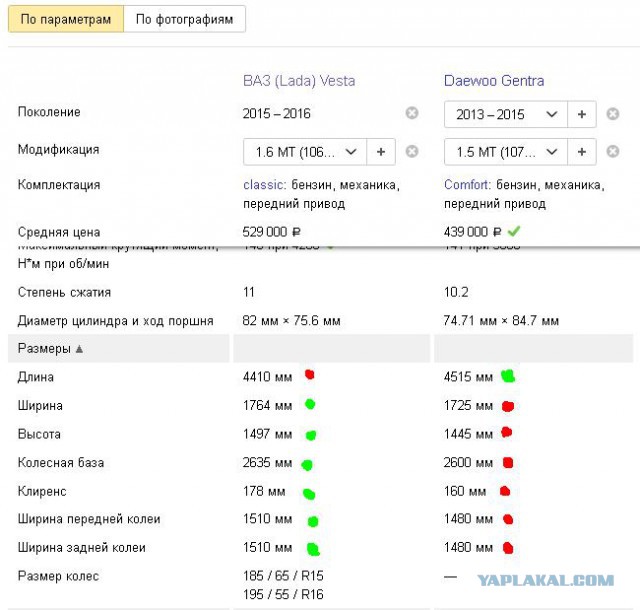The width and height of the screenshot is (640, 610).
Task: Select Vesta bore and stroke '82 мм × 75.6 мм'
Action: (x=291, y=321)
